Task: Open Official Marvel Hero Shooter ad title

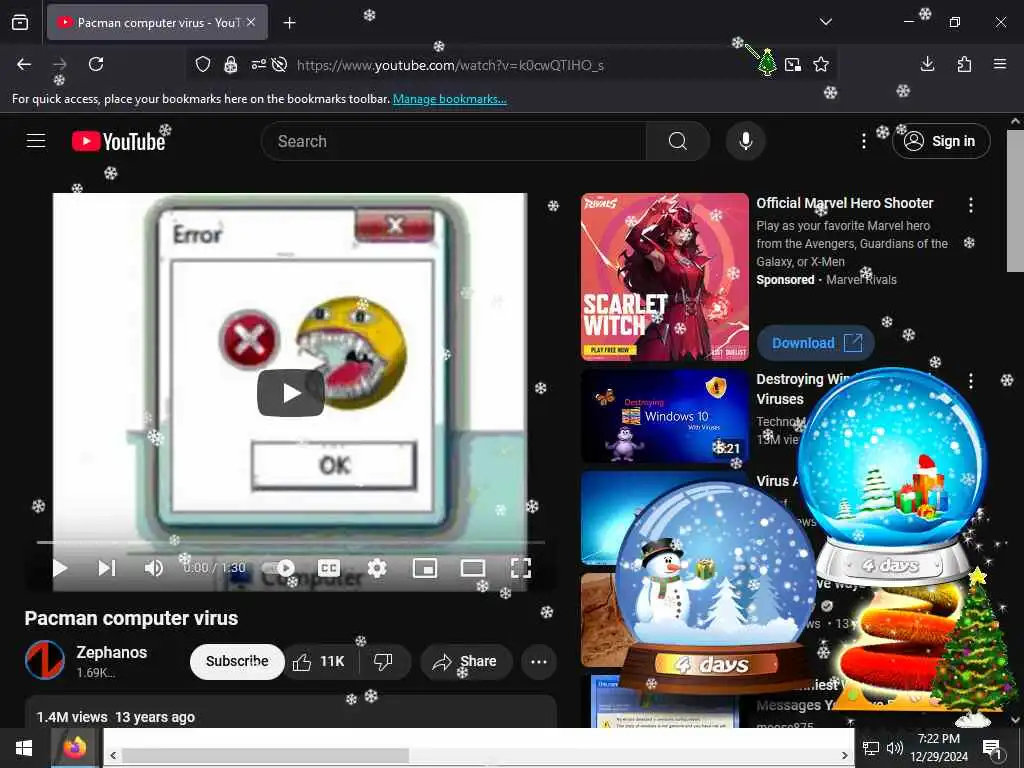Action: [844, 203]
